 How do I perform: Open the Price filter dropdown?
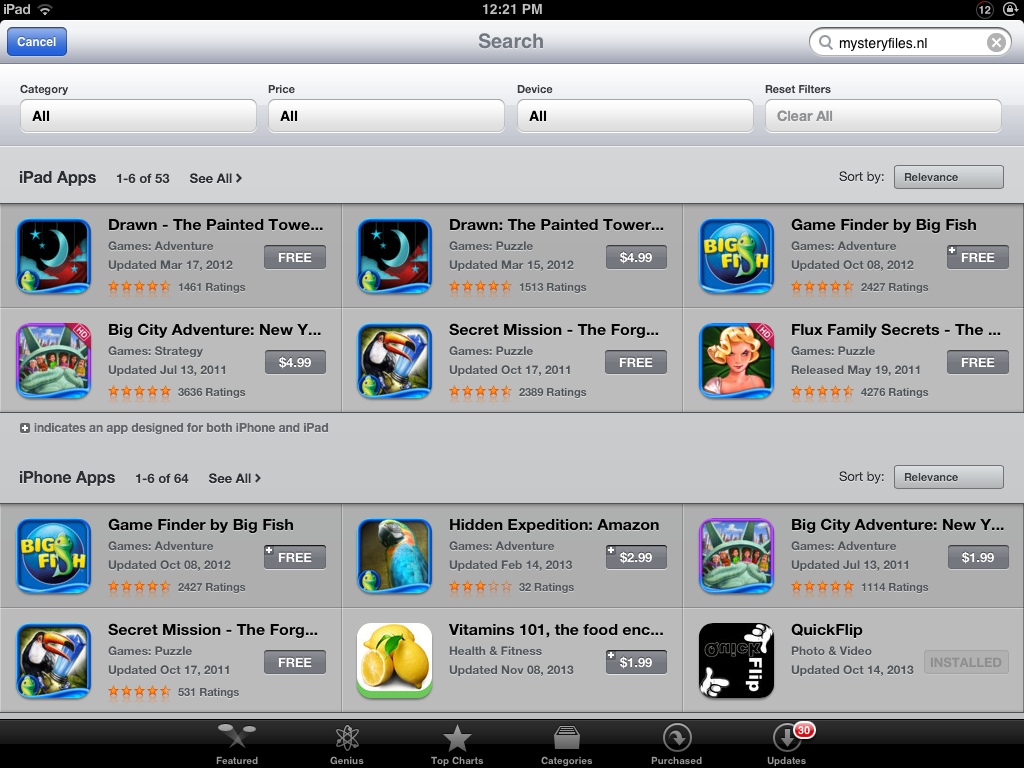point(386,116)
